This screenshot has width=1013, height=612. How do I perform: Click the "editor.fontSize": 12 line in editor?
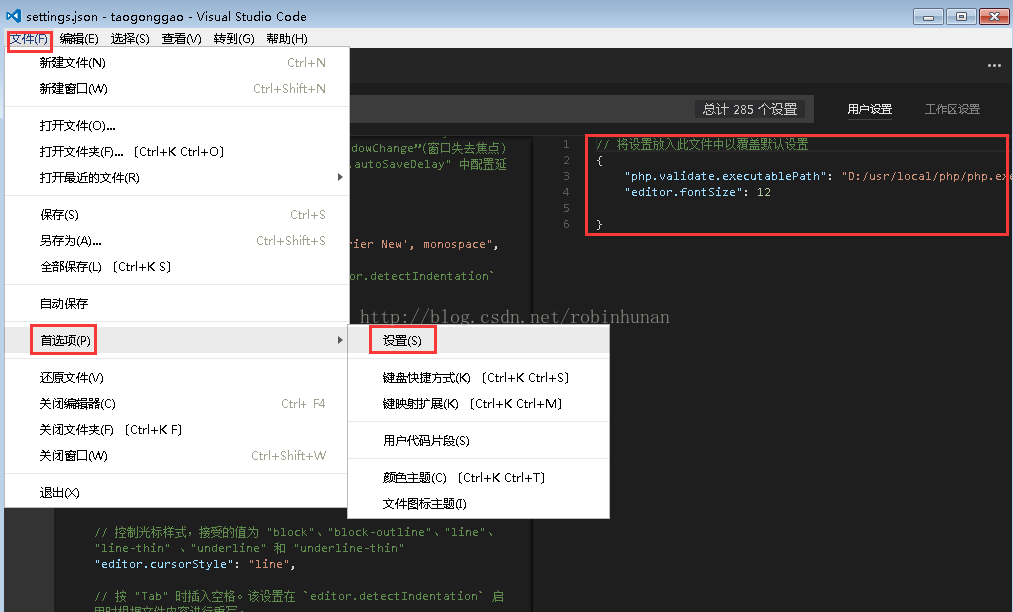(697, 192)
